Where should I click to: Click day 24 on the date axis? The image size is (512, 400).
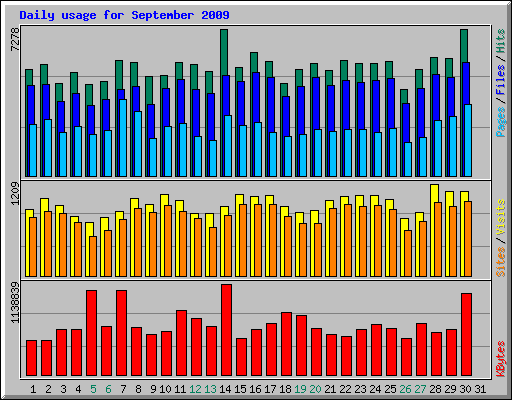[375, 389]
